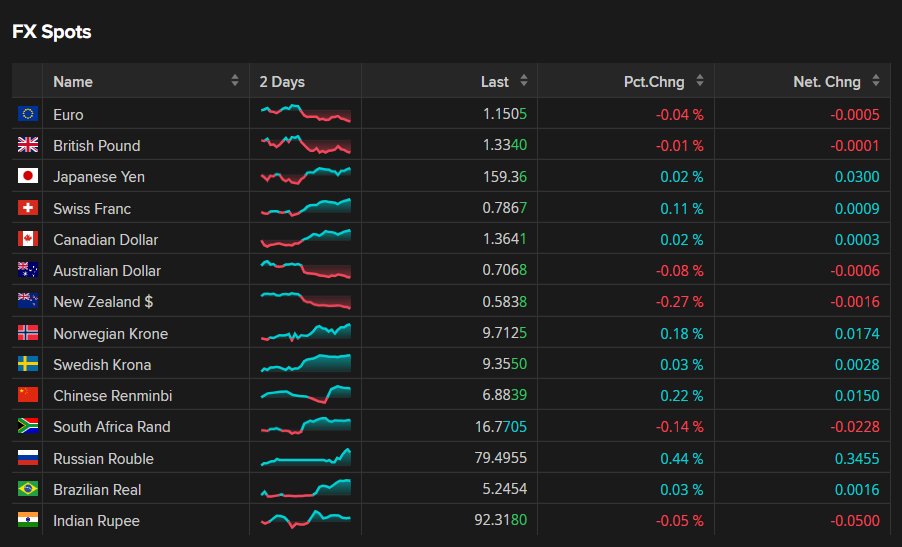Select the Japanese Yen flag icon
The width and height of the screenshot is (902, 547).
pyautogui.click(x=28, y=176)
